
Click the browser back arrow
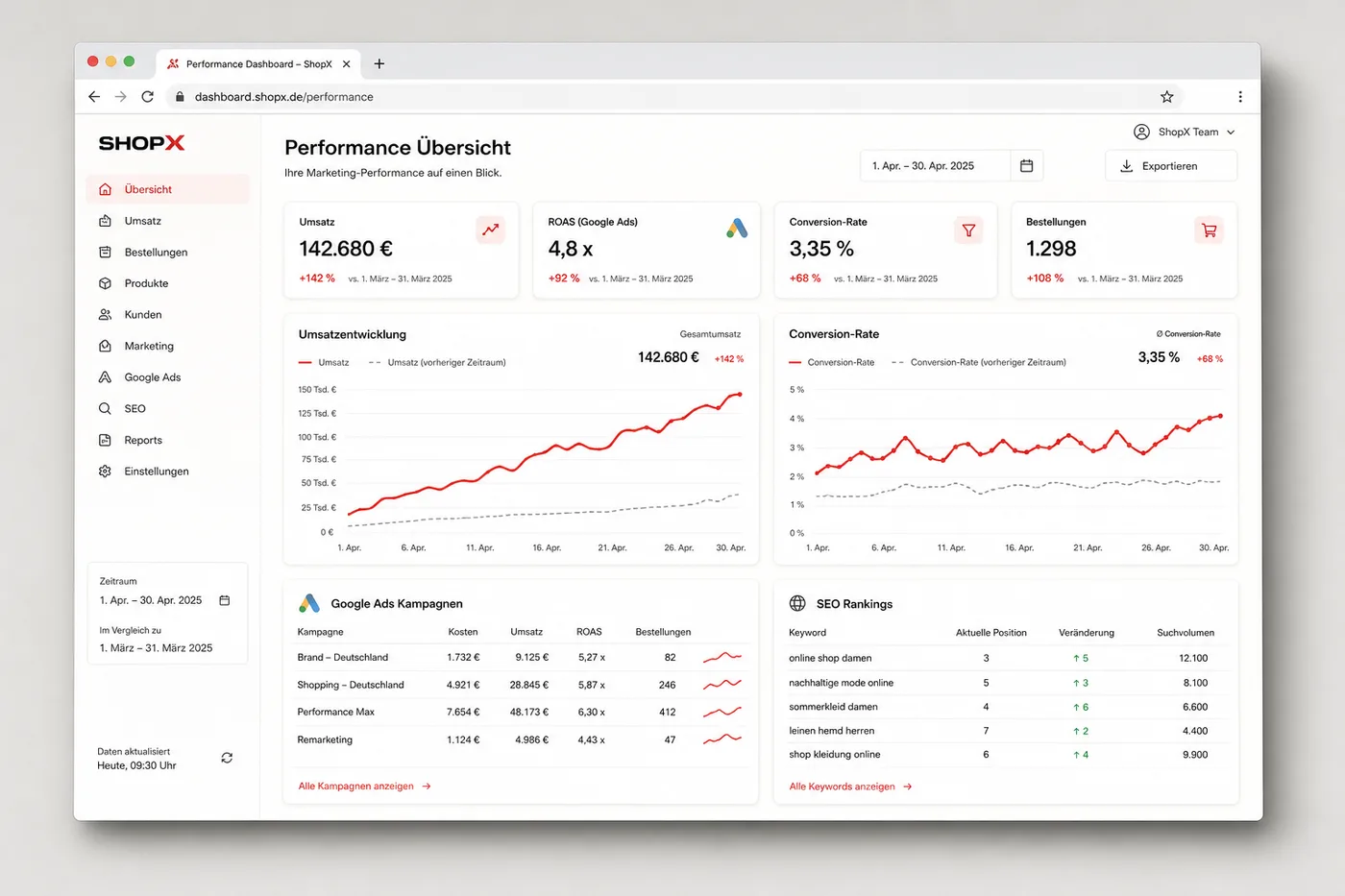[x=93, y=97]
